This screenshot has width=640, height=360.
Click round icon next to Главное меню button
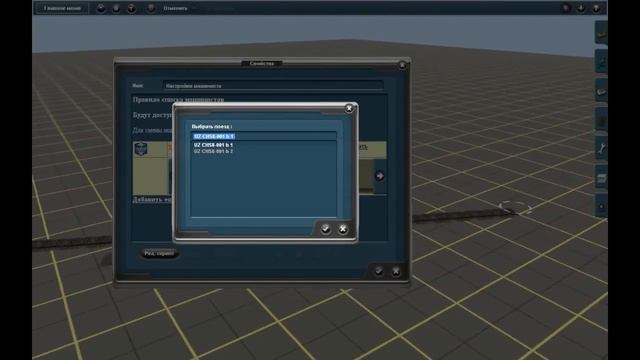101,8
